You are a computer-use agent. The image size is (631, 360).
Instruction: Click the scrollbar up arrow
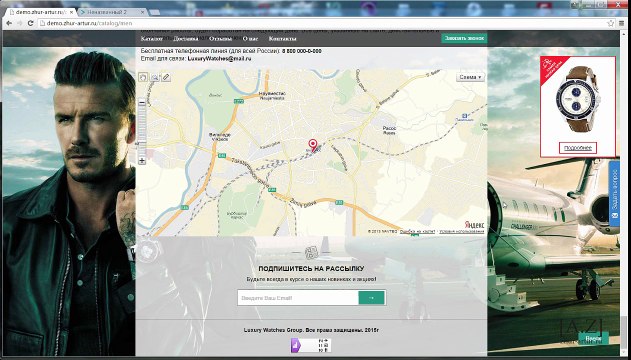[624, 33]
